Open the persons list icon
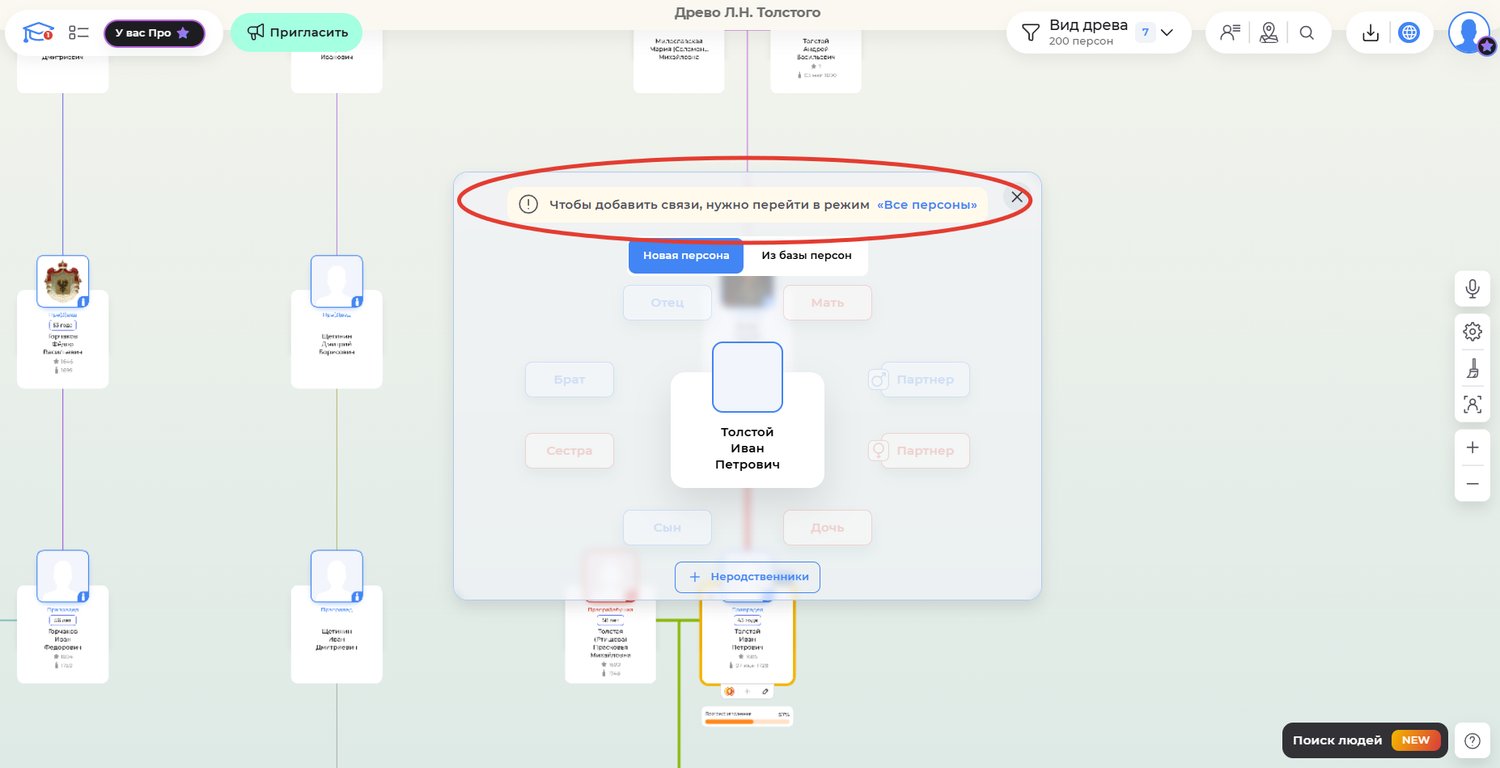The height and width of the screenshot is (768, 1500). coord(1229,32)
